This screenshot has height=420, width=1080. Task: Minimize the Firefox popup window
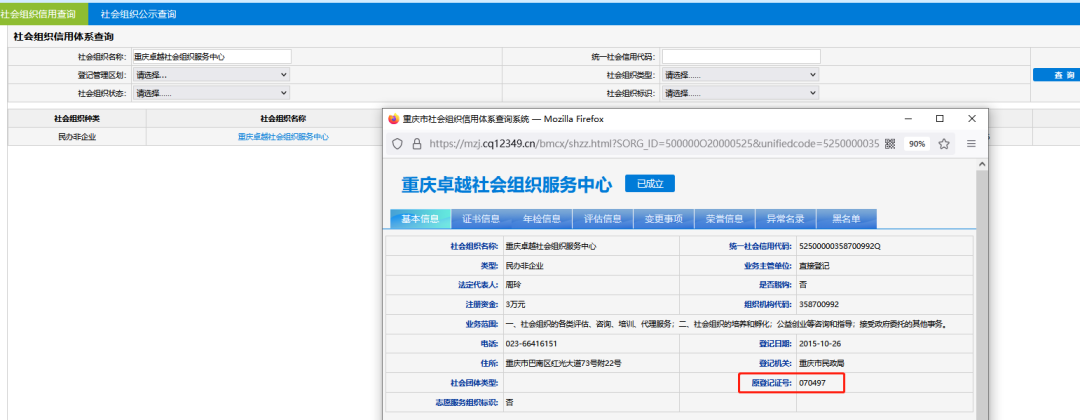click(x=908, y=118)
